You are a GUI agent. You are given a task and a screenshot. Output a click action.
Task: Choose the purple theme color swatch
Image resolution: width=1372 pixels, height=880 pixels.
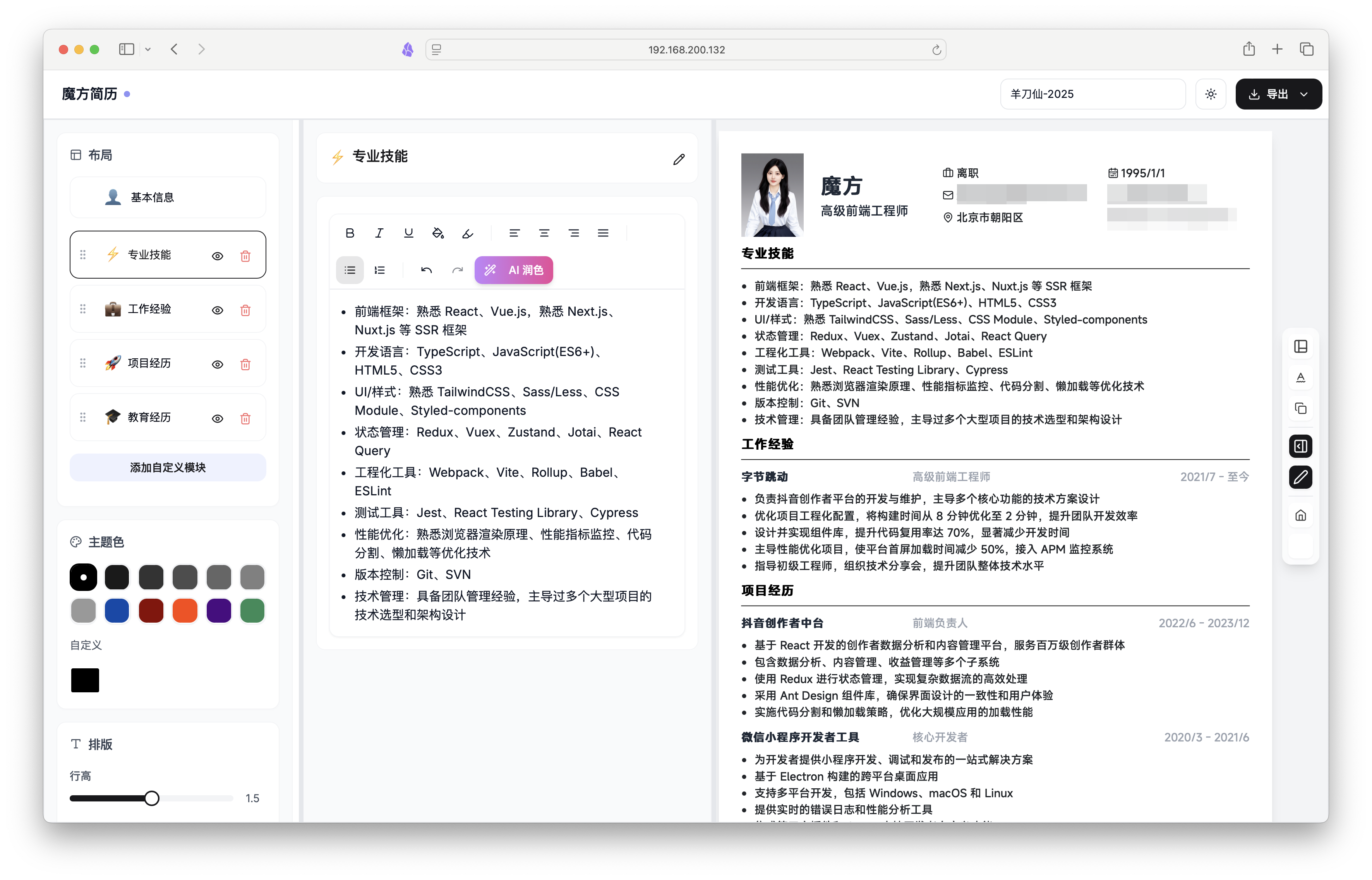click(218, 611)
